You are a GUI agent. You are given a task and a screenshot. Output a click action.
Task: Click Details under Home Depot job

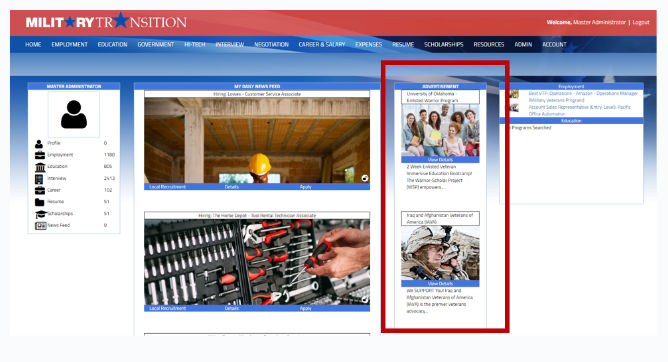pyautogui.click(x=232, y=308)
